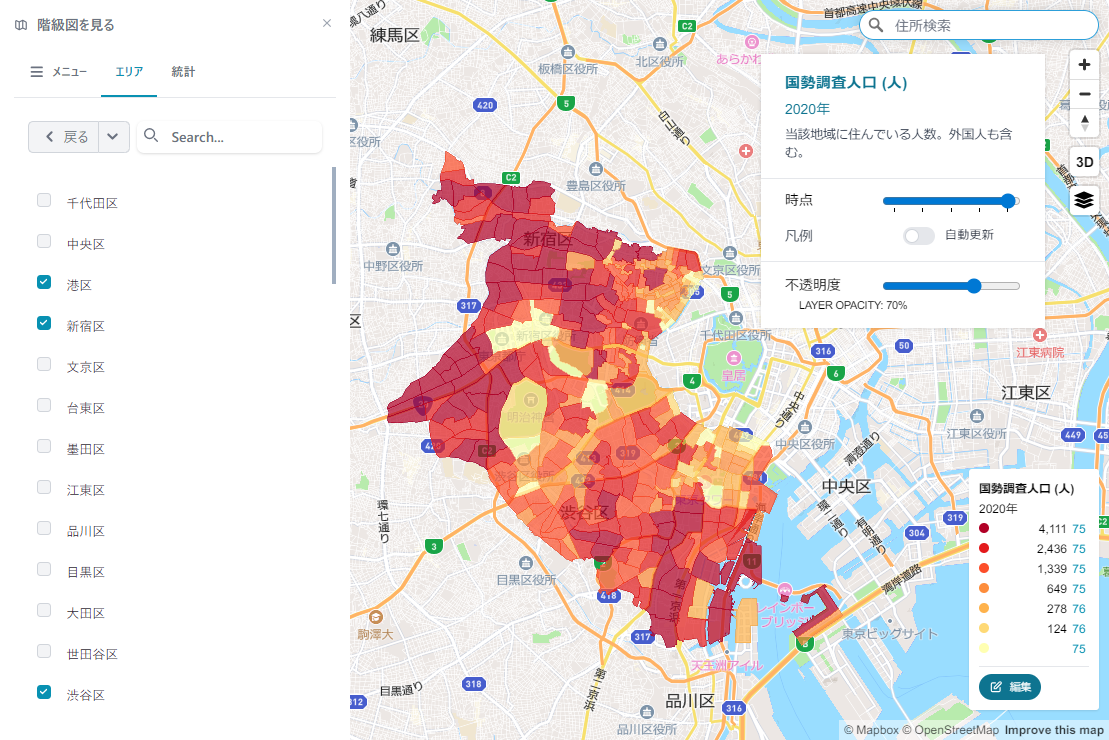Image resolution: width=1109 pixels, height=740 pixels.
Task: Click the 時点 time slider handle
Action: coord(1009,201)
